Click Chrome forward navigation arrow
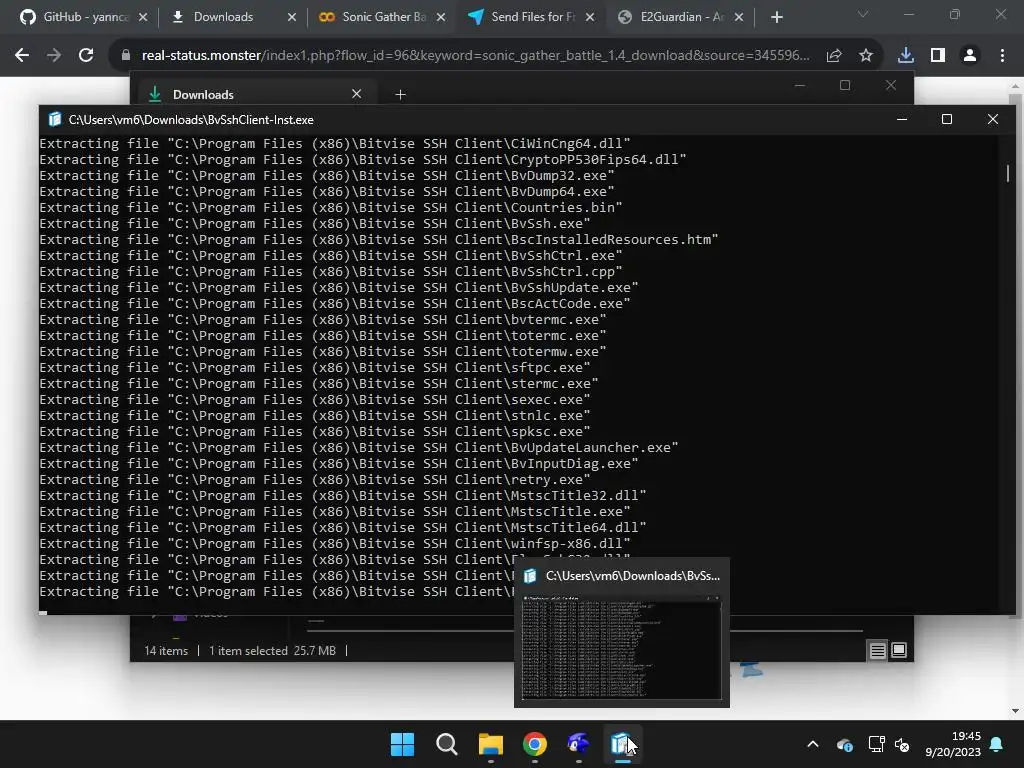Viewport: 1024px width, 768px height. tap(54, 56)
